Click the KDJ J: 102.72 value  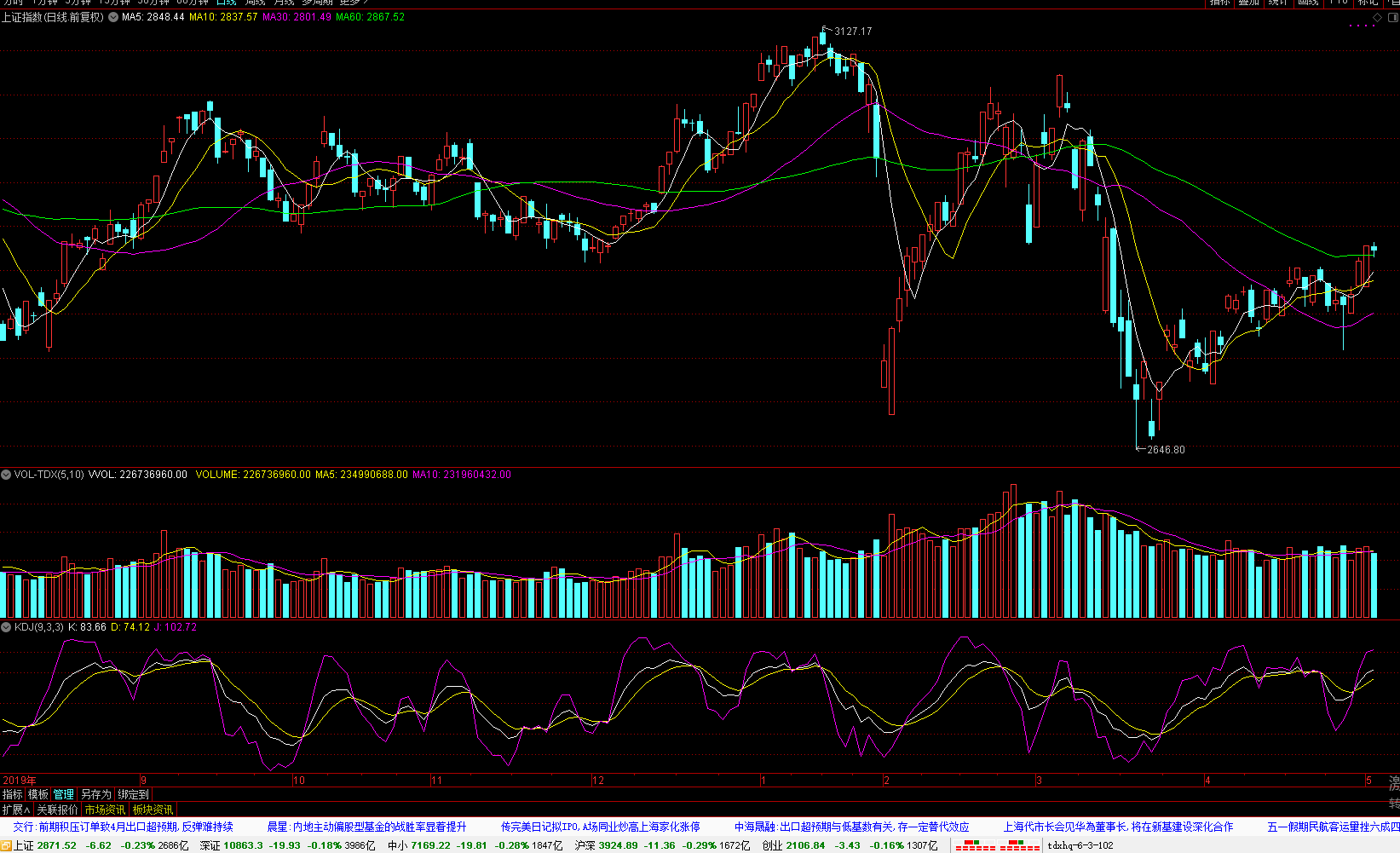click(x=175, y=627)
